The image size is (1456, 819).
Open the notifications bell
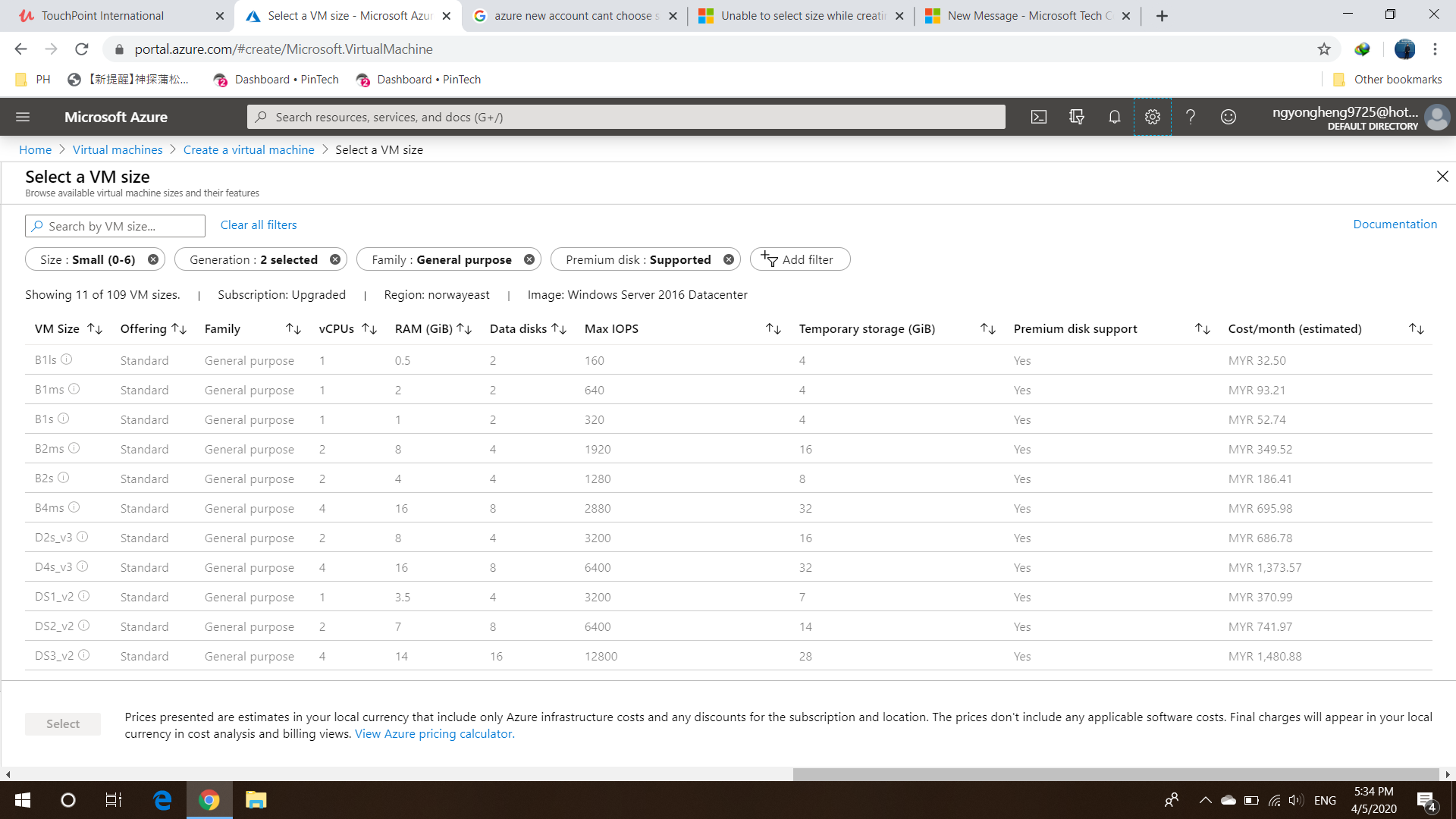1114,117
